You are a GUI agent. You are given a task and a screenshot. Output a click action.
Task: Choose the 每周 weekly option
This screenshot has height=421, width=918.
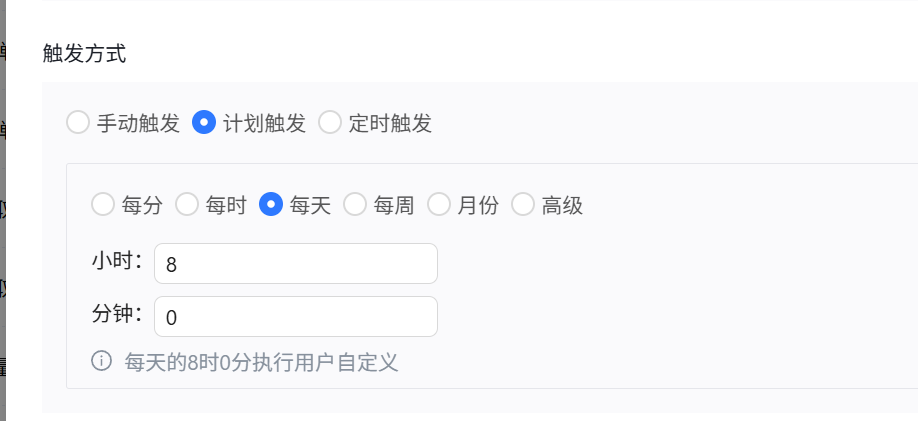coord(355,205)
